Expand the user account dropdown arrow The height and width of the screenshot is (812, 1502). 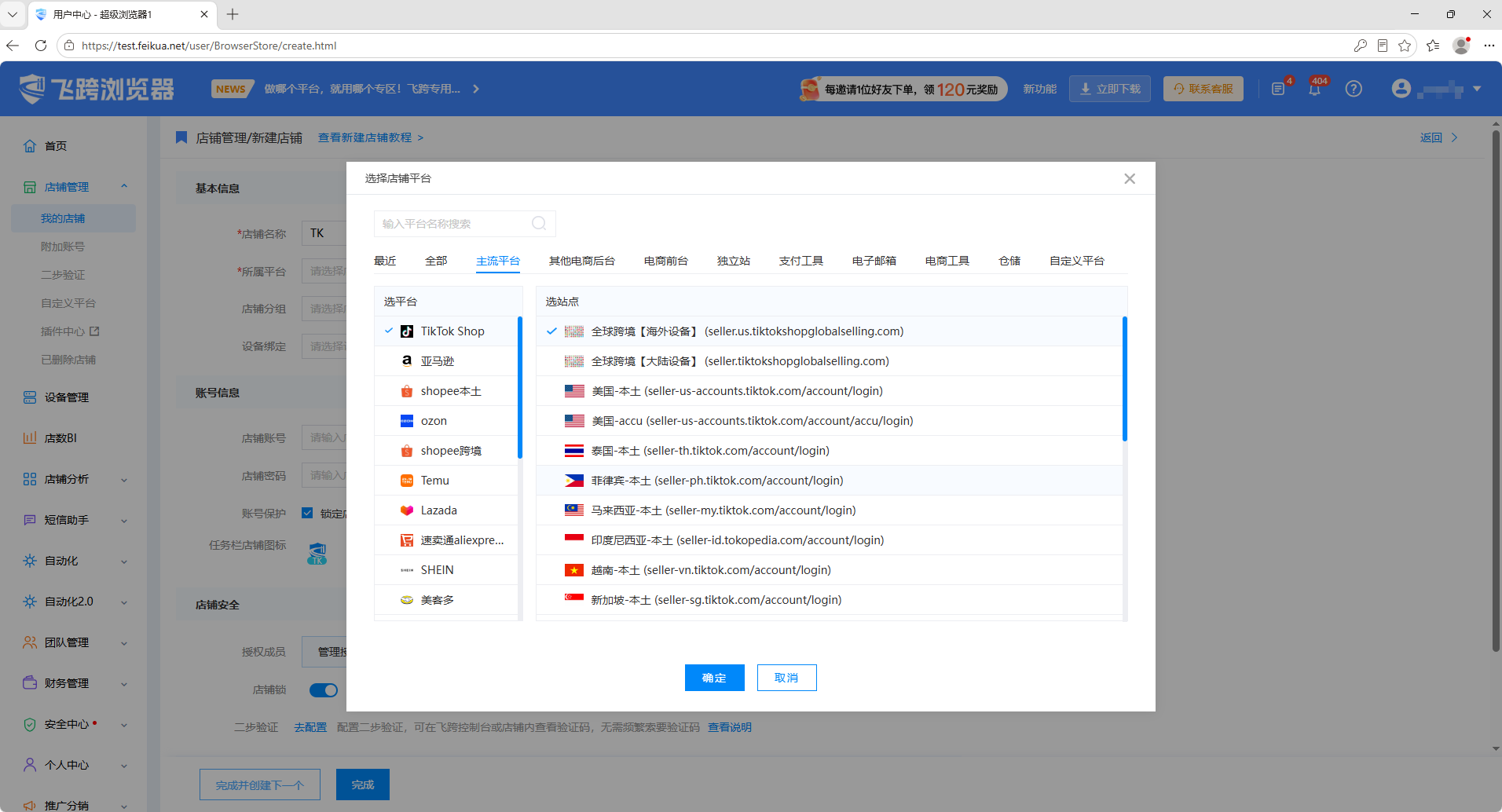pyautogui.click(x=1477, y=89)
